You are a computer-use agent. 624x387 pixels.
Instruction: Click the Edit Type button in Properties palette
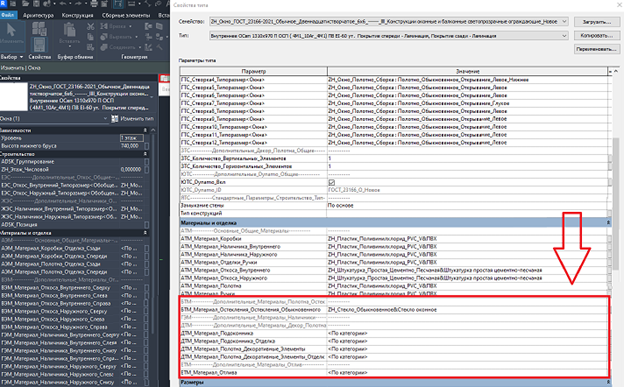pyautogui.click(x=133, y=119)
